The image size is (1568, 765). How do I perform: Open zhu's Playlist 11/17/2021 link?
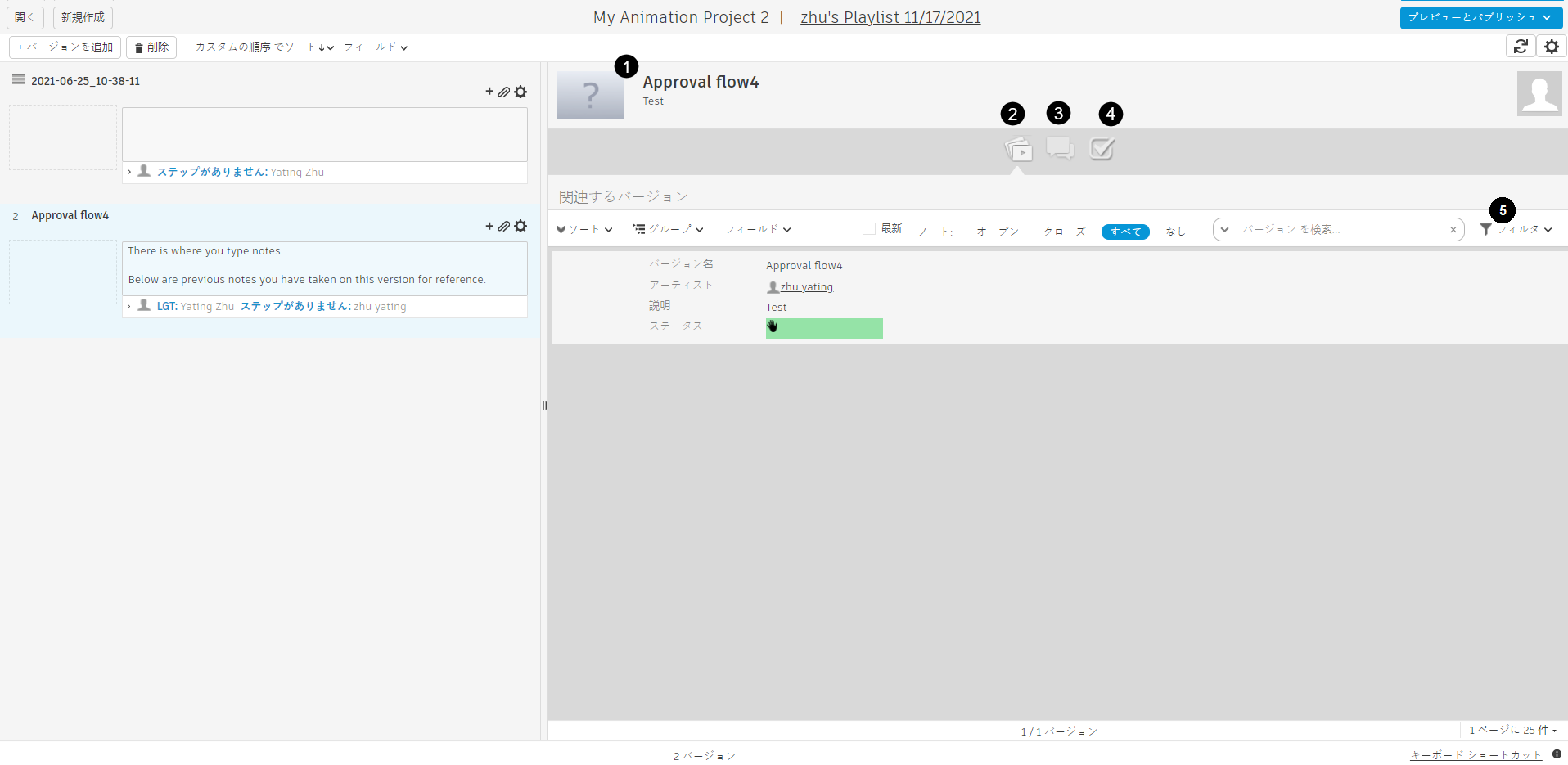[890, 17]
